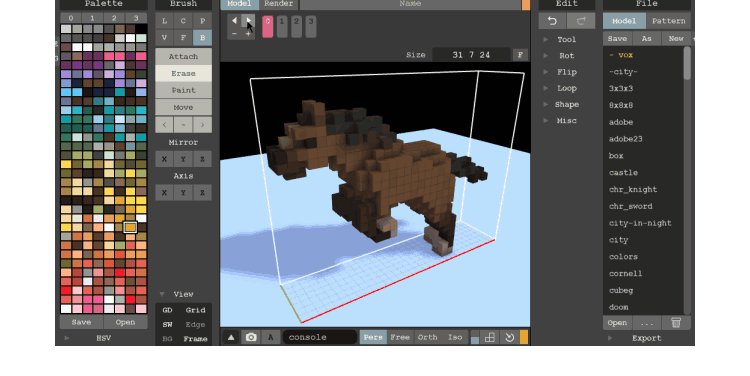750x376 pixels.
Task: Toggle mirror X in the Mirror section
Action: (x=165, y=159)
